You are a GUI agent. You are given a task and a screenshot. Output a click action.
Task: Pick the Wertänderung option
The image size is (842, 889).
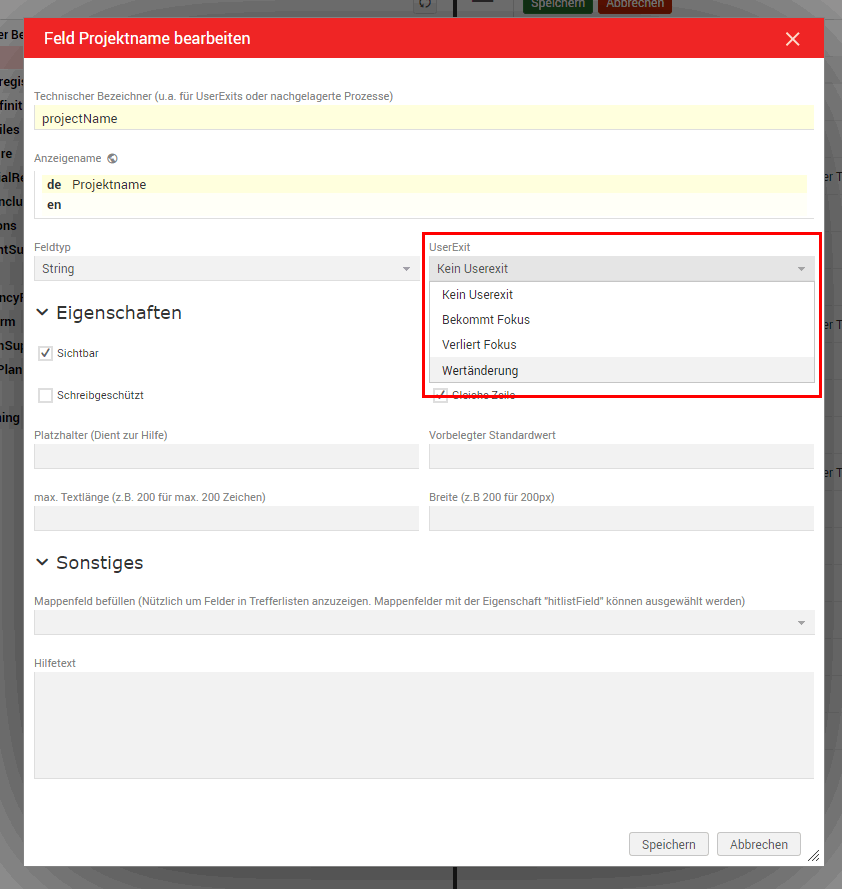(x=622, y=370)
